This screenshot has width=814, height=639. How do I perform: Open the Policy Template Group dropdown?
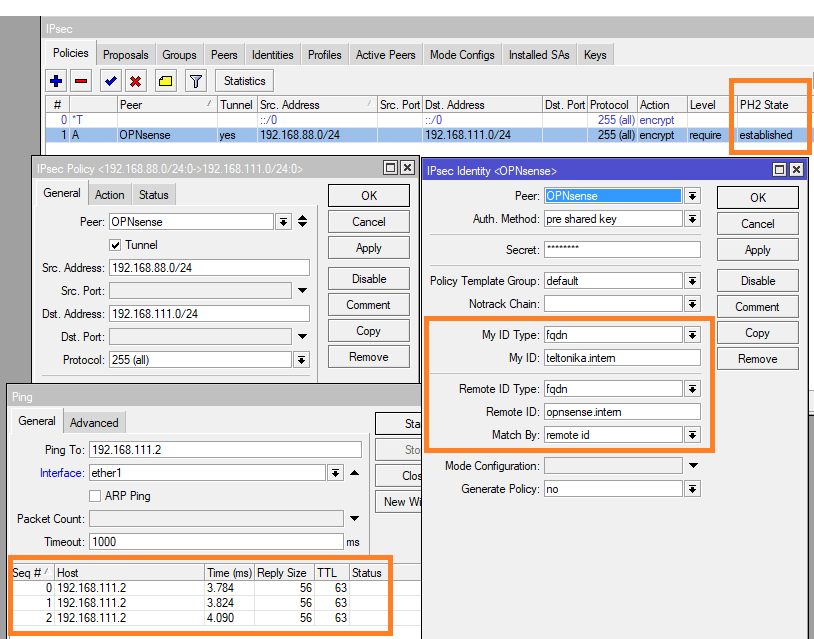[693, 281]
